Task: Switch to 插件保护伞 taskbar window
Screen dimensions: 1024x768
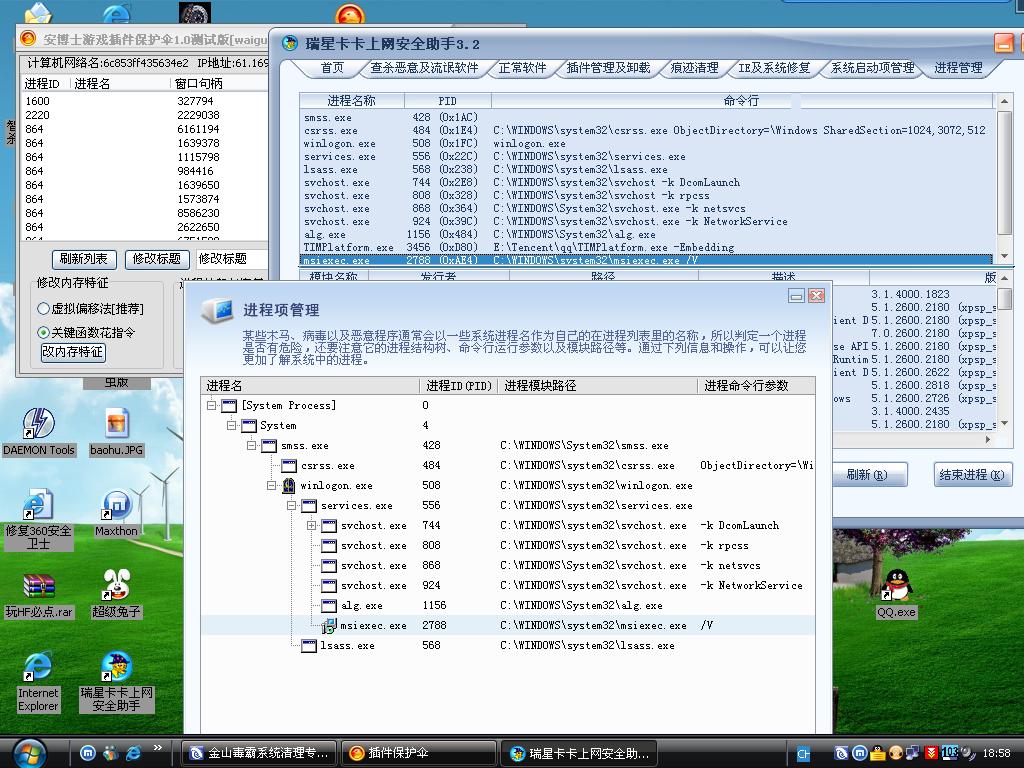Action: 418,753
